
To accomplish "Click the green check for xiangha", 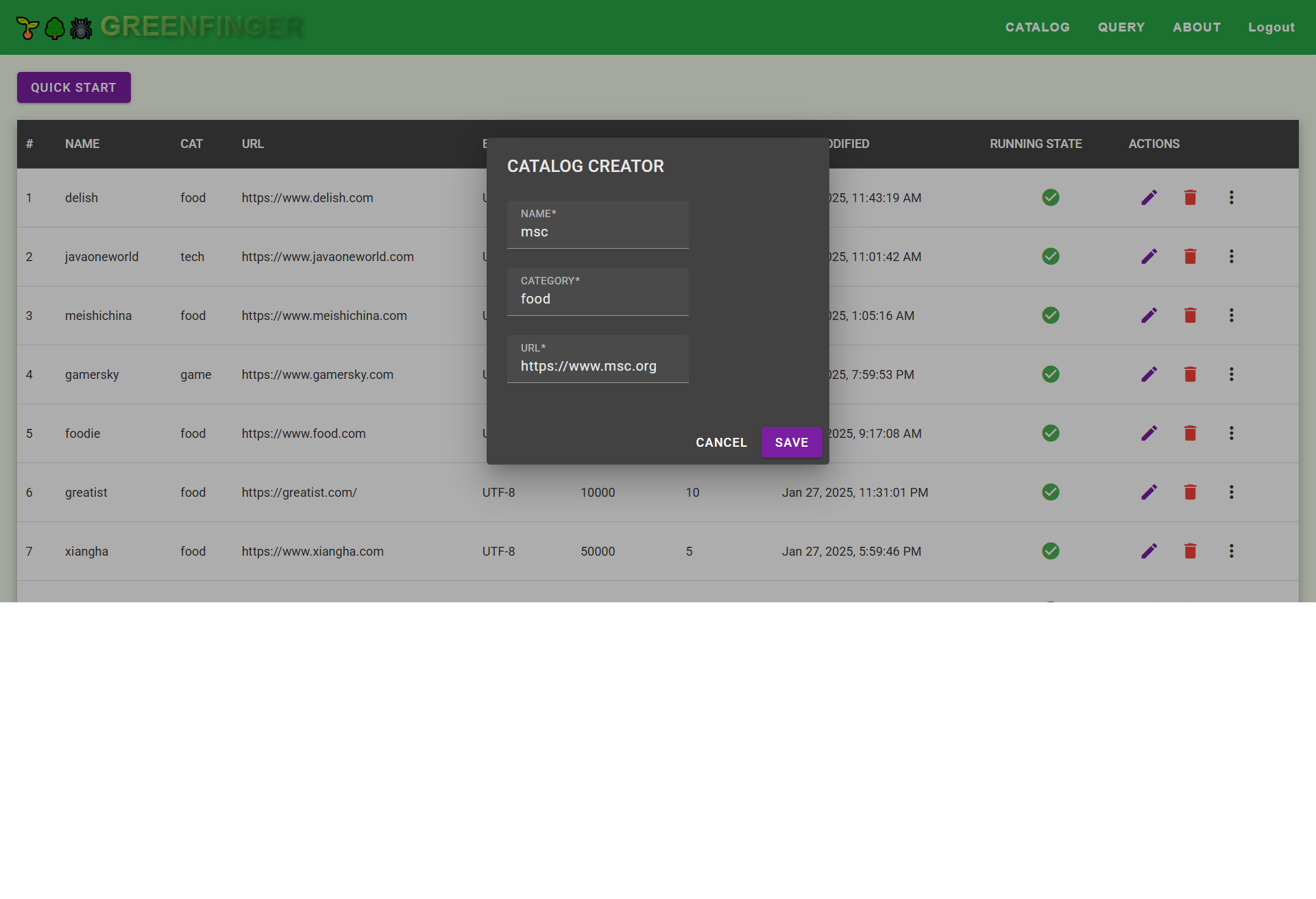I will [1051, 551].
